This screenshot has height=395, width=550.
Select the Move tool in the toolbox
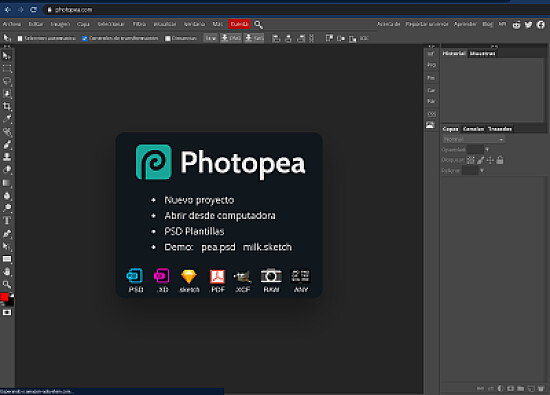tap(7, 56)
